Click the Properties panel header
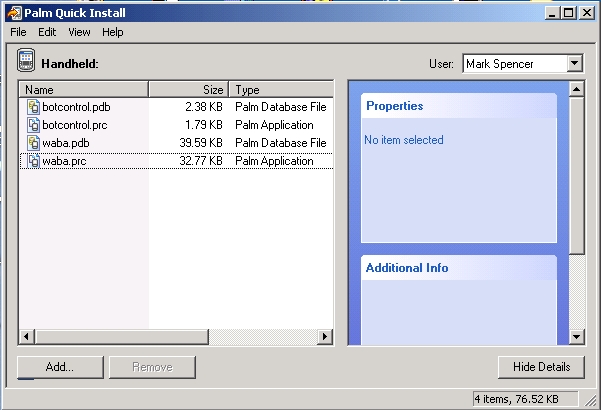 click(459, 106)
